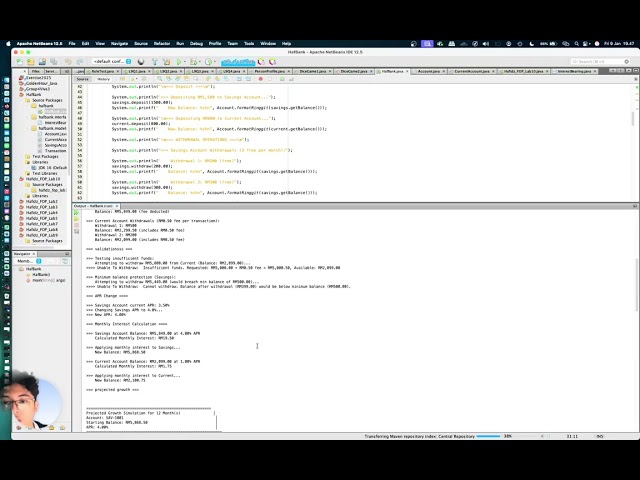Open the Refactor menu
Viewport: 640px width, 480px height.
[162, 44]
